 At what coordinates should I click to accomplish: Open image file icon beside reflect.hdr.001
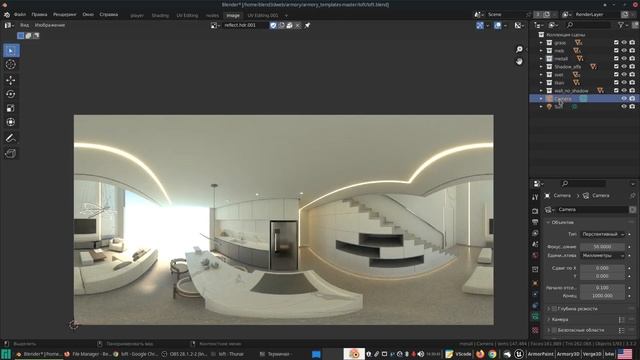289,25
